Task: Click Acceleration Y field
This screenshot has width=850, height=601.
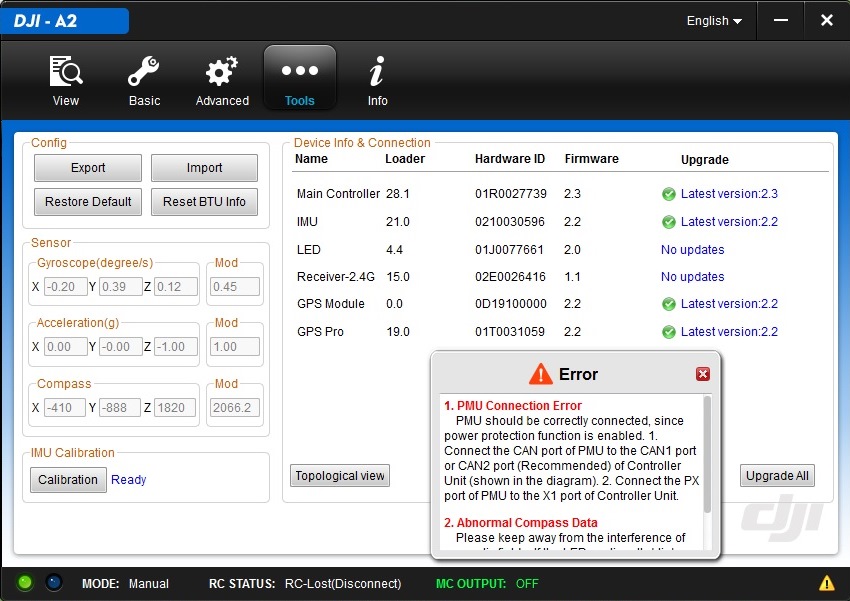Action: pyautogui.click(x=120, y=346)
